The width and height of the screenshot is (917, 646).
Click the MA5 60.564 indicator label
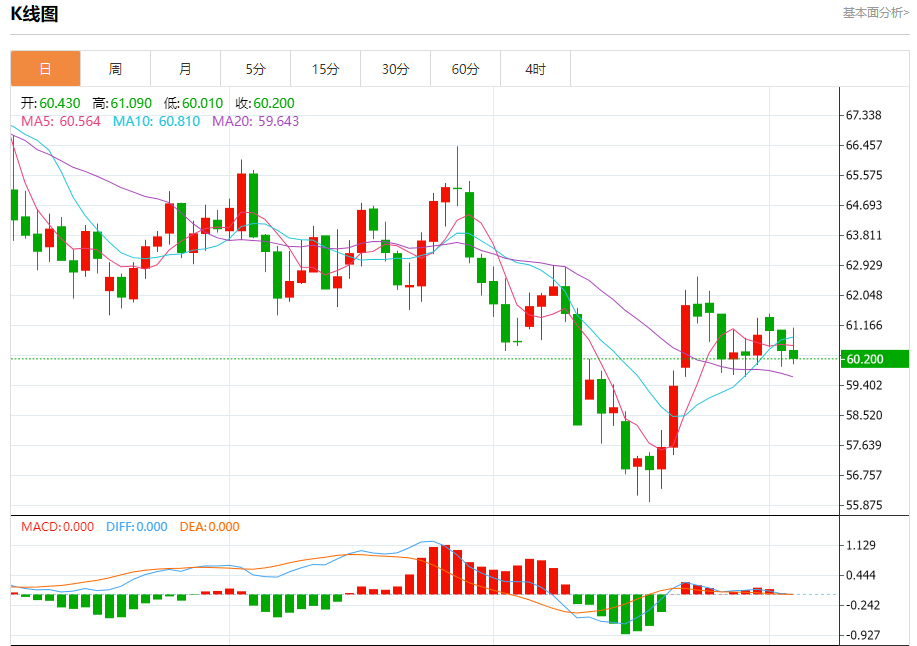pos(61,121)
